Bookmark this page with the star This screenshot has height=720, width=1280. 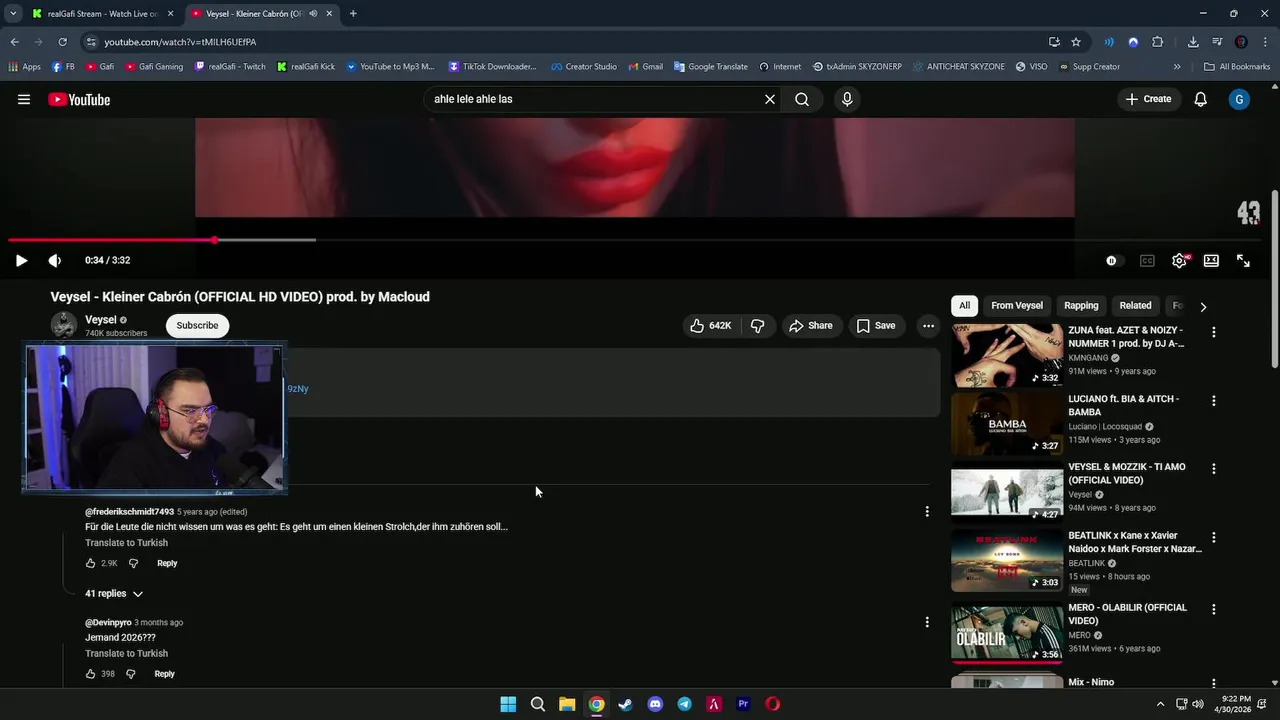click(1076, 42)
